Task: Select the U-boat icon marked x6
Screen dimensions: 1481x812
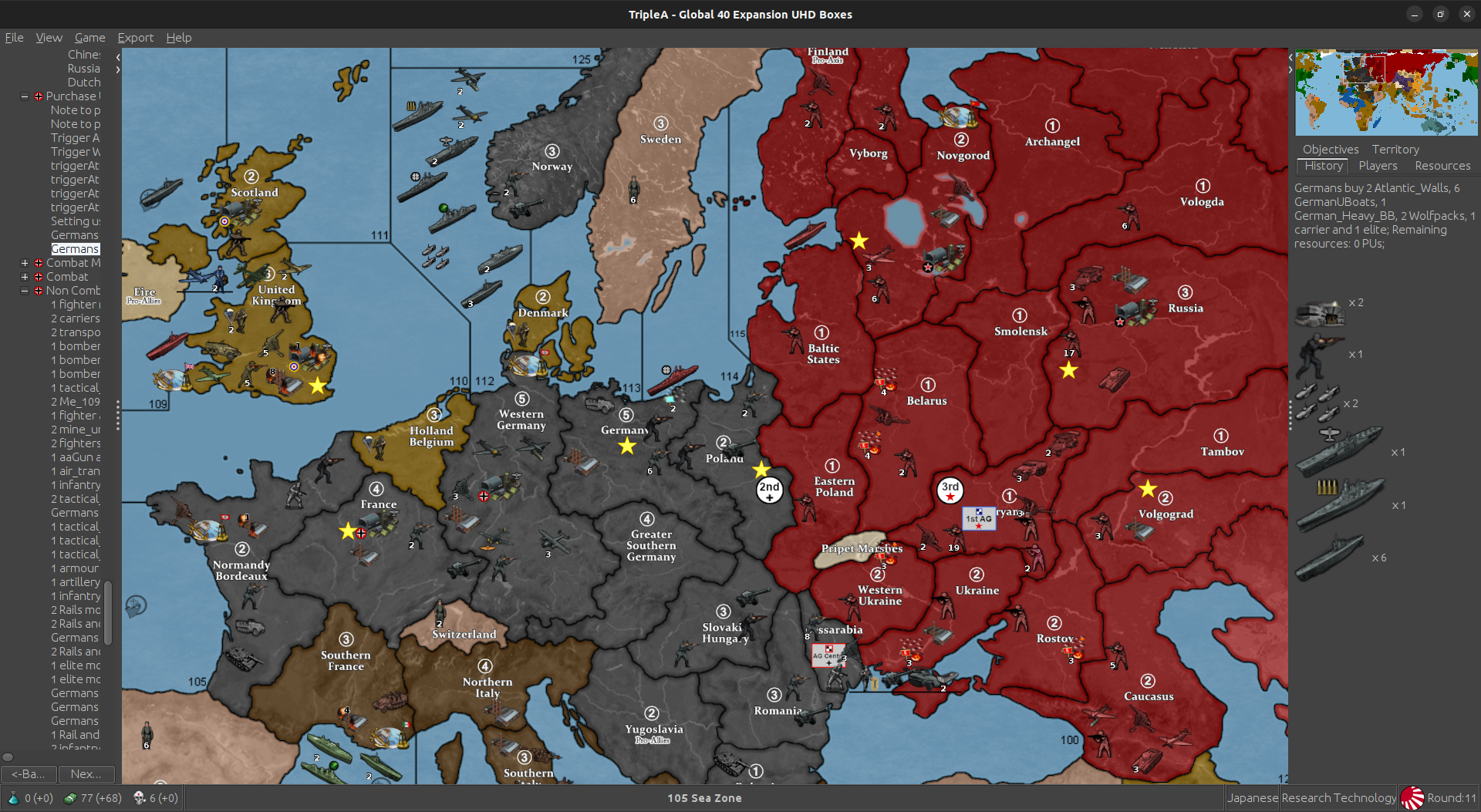Action: (1331, 557)
